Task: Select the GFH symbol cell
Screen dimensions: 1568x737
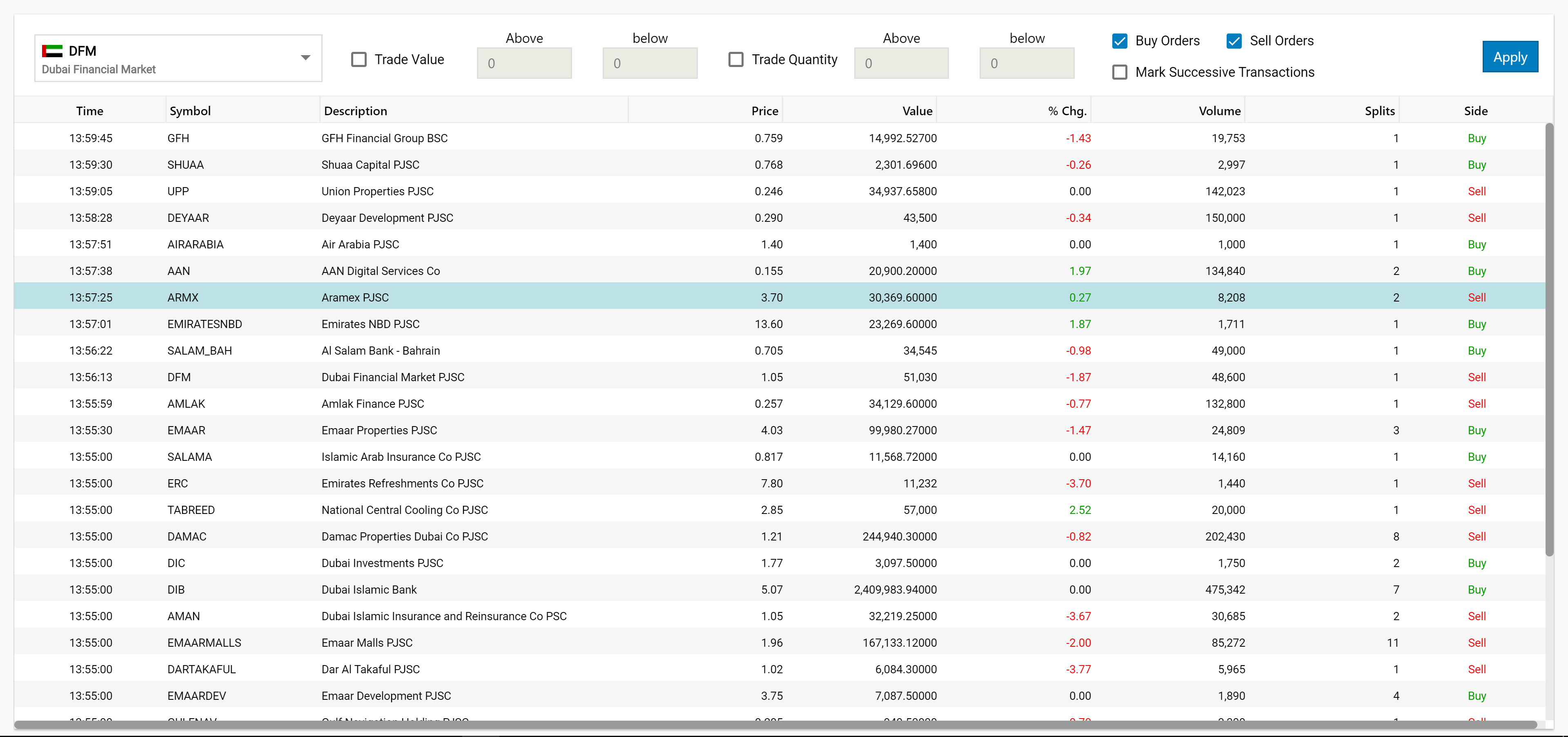Action: click(178, 138)
